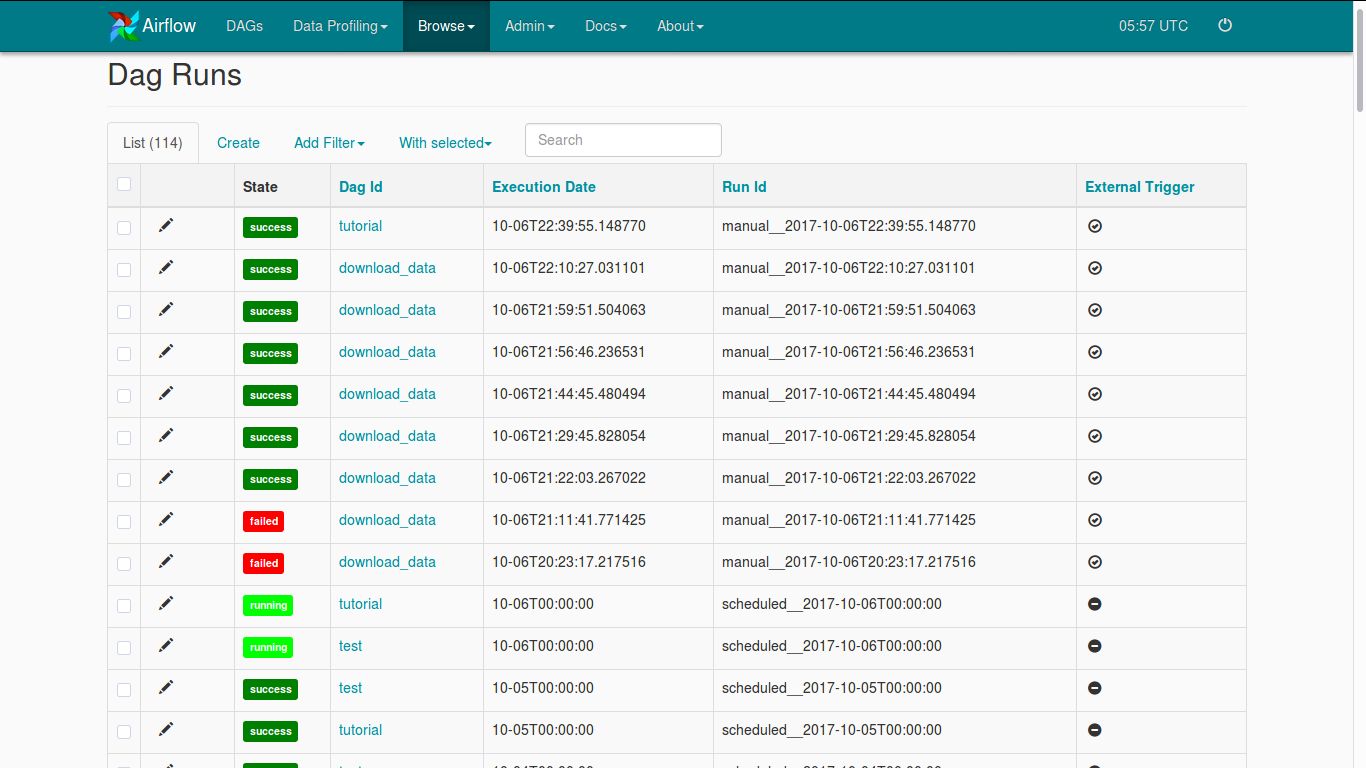Open download_data link for 22:10:27 run

pos(387,268)
